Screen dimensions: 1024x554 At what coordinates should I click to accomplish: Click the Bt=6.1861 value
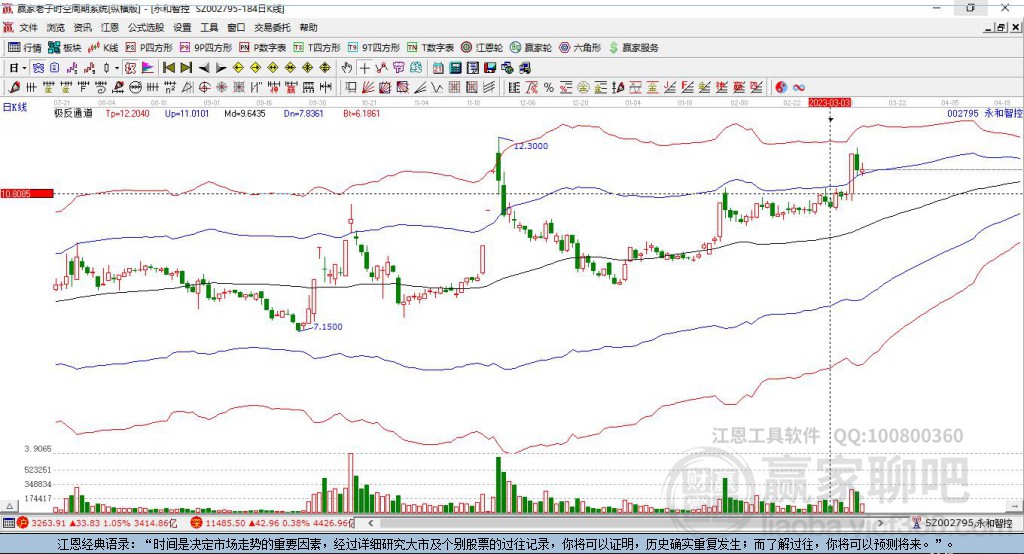click(362, 113)
